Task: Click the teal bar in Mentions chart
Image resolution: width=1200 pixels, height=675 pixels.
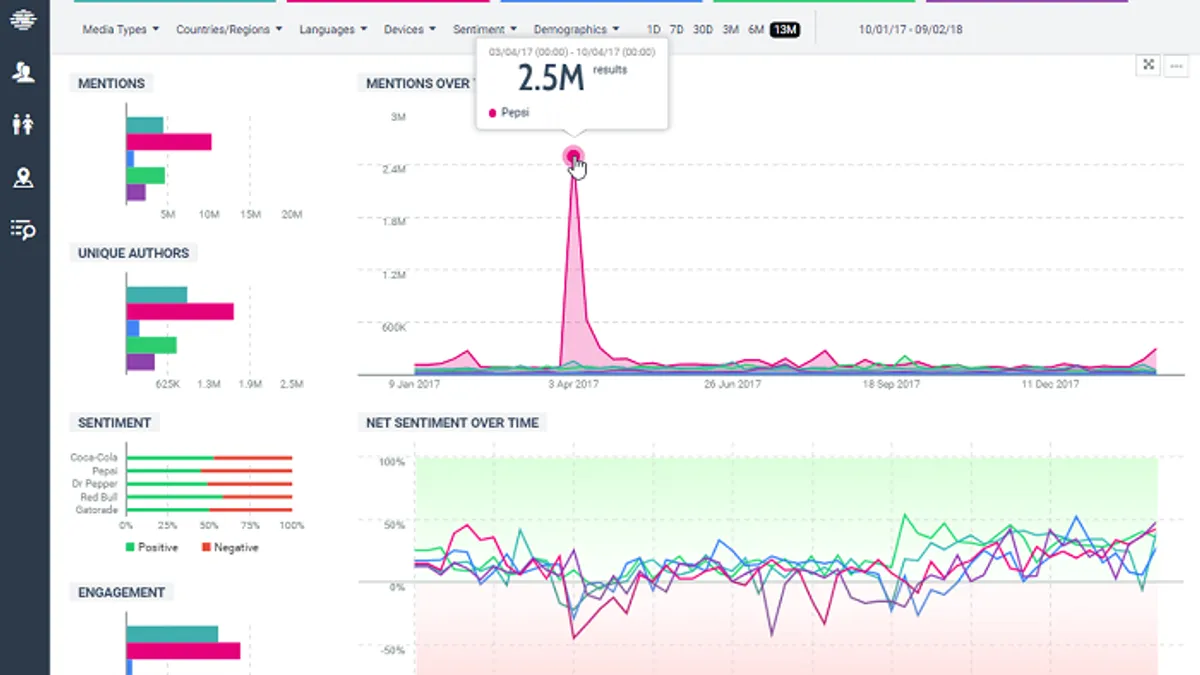Action: click(145, 125)
